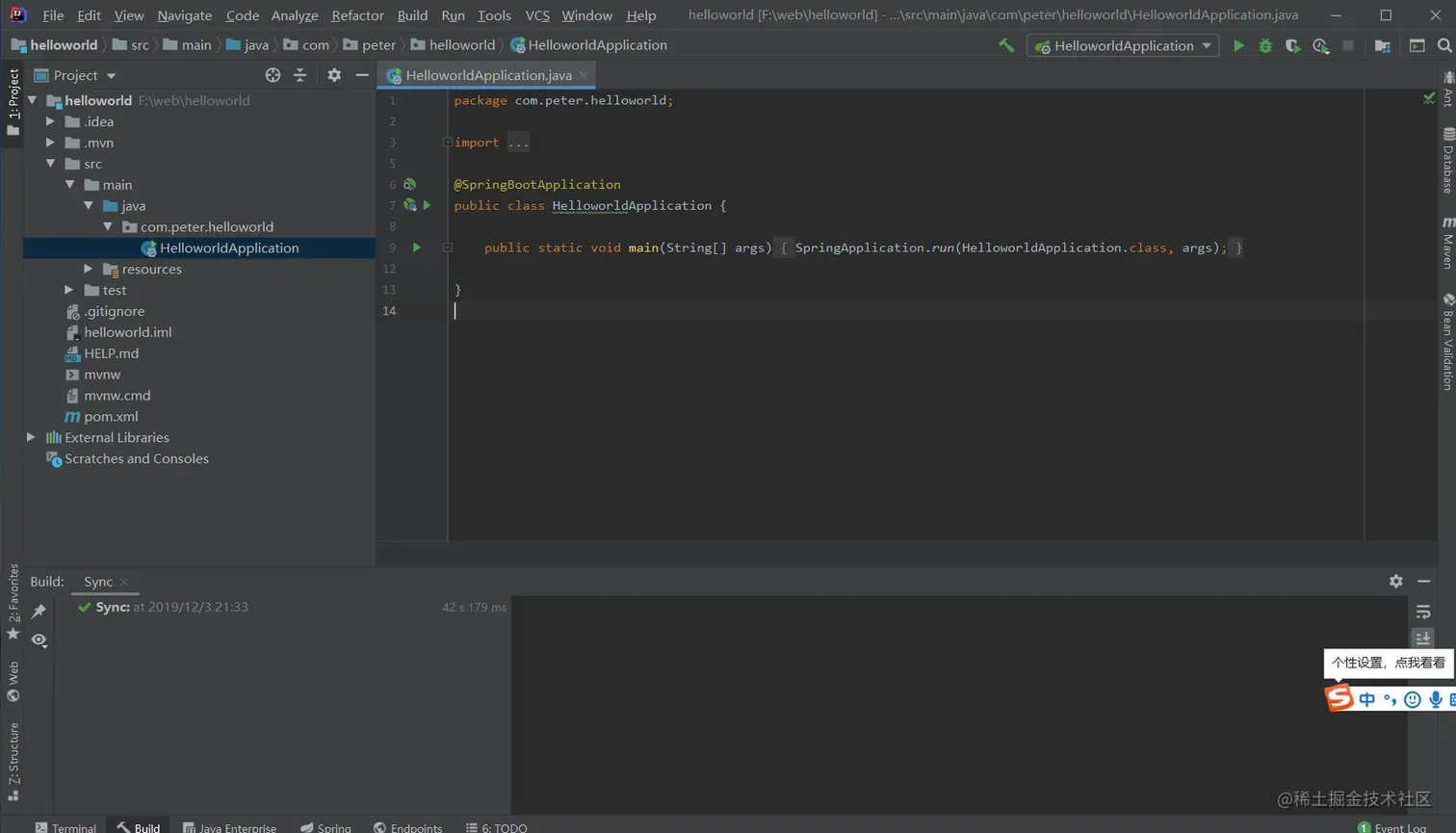Expand External Libraries node
The height and width of the screenshot is (833, 1456).
tap(31, 437)
